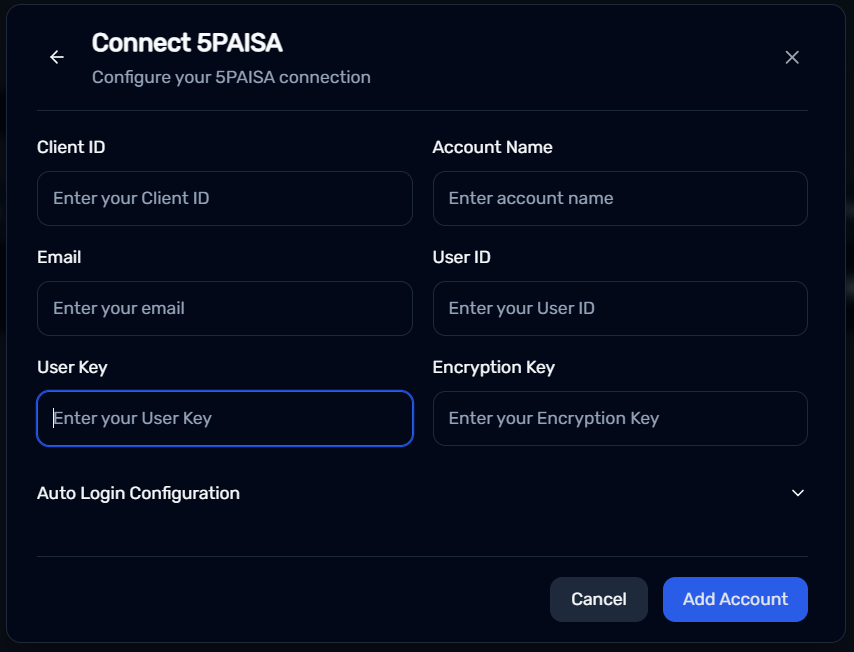
Task: Focus the User Key input field
Action: [x=225, y=418]
